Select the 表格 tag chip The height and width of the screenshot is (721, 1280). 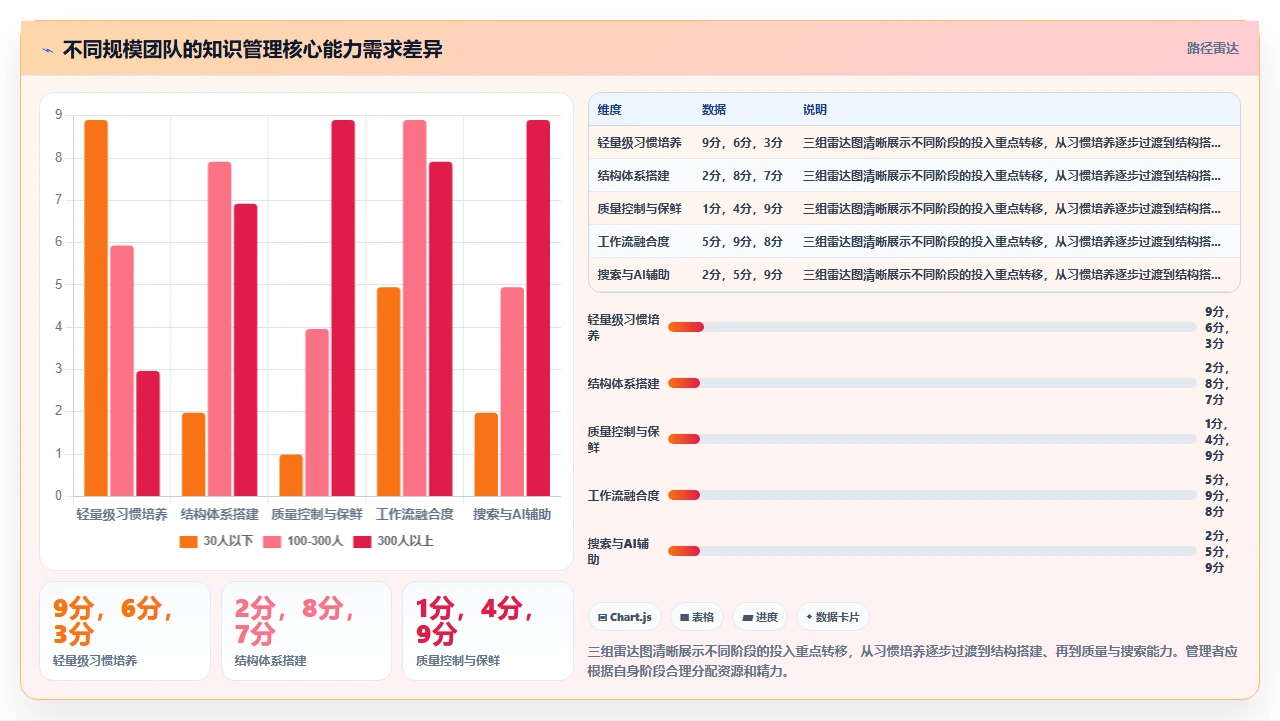697,617
